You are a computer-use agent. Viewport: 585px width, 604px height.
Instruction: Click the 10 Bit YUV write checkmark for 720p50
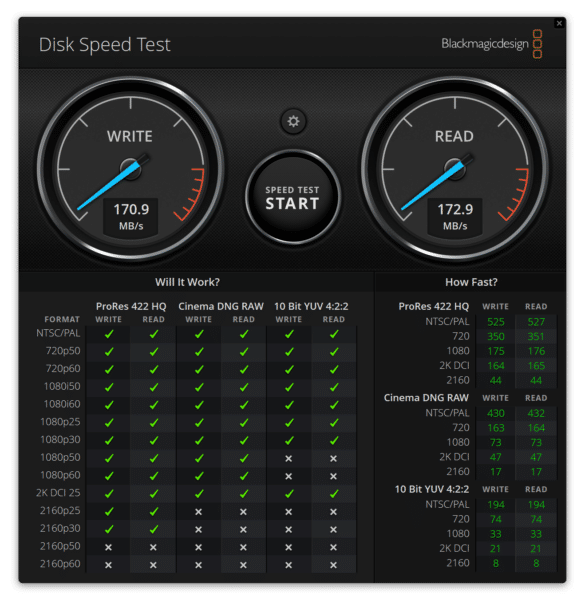[x=289, y=352]
